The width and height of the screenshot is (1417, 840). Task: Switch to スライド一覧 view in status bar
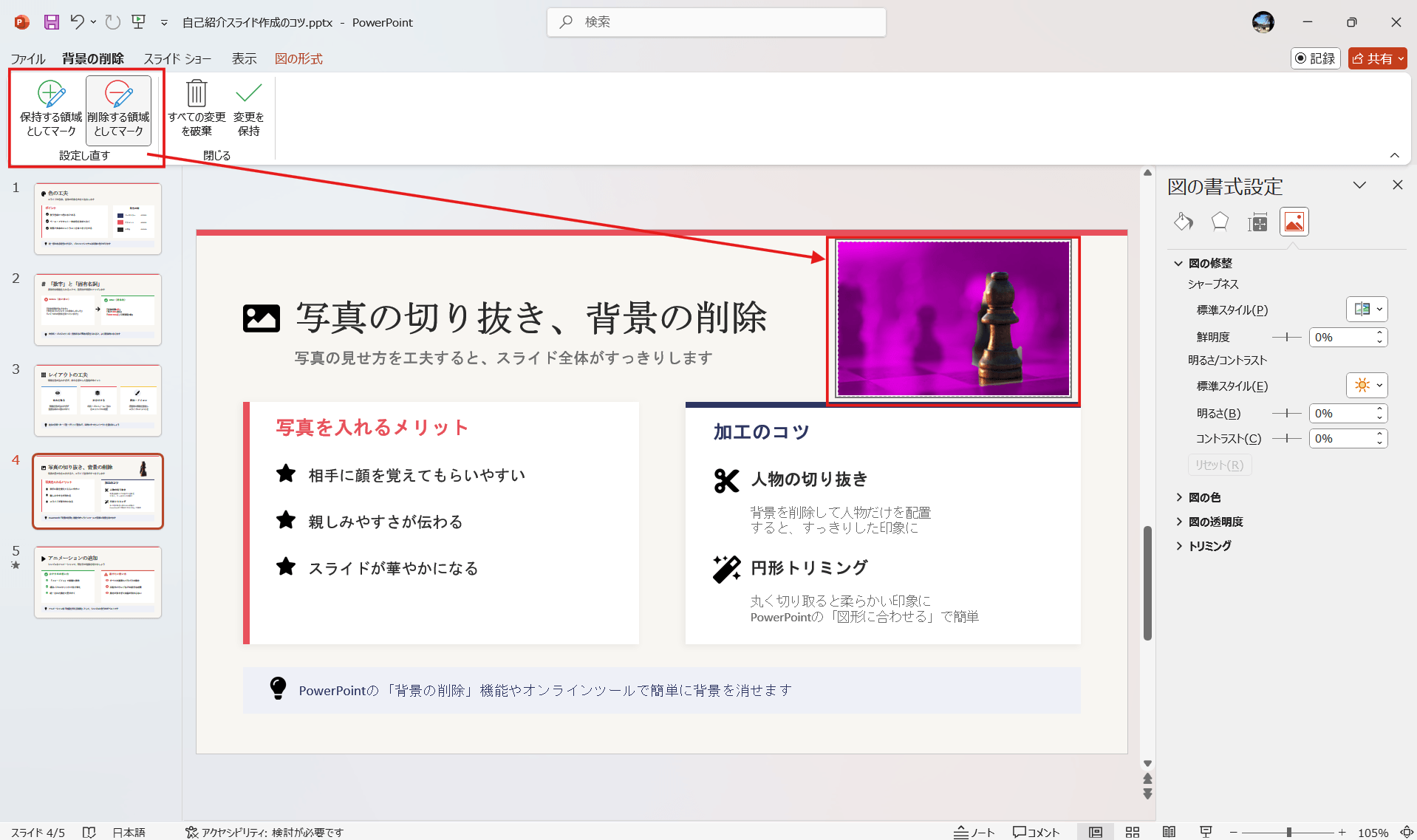(x=1132, y=831)
